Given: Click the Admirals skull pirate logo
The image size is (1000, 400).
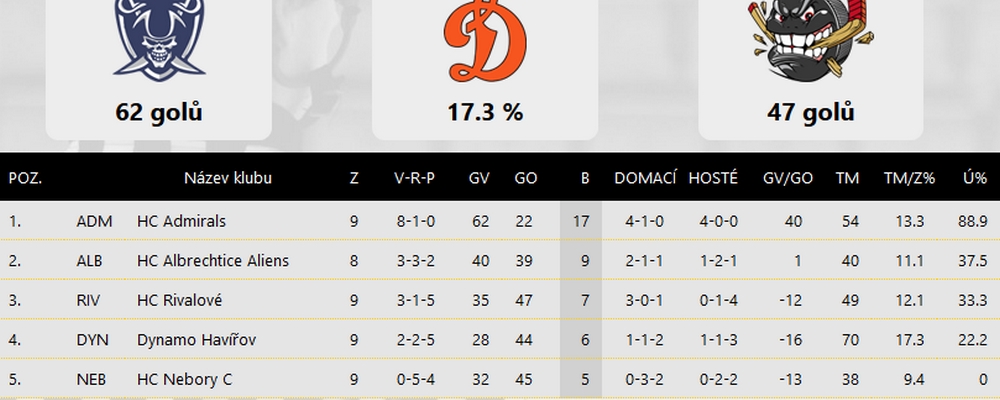Looking at the screenshot, I should click(x=159, y=40).
